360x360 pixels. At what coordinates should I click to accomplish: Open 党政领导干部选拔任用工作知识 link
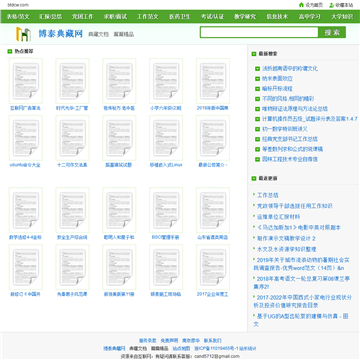click(x=295, y=206)
